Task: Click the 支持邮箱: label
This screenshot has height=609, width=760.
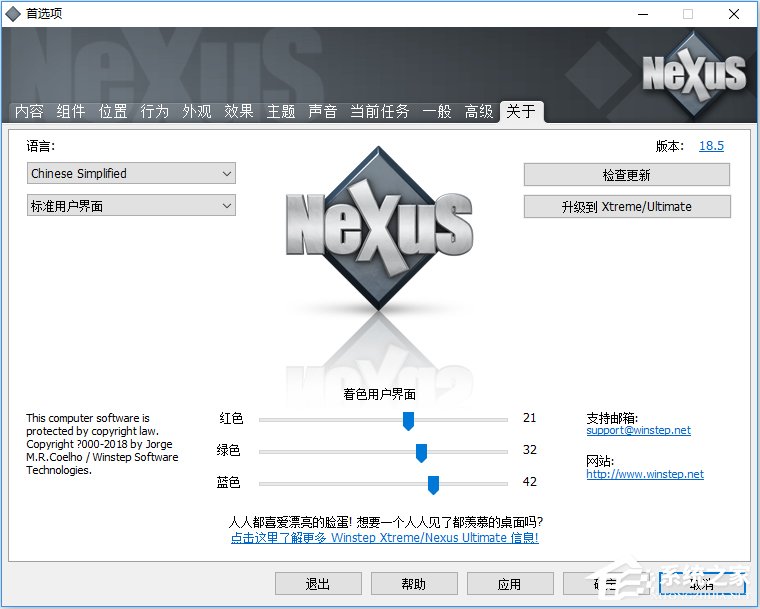Action: click(612, 417)
